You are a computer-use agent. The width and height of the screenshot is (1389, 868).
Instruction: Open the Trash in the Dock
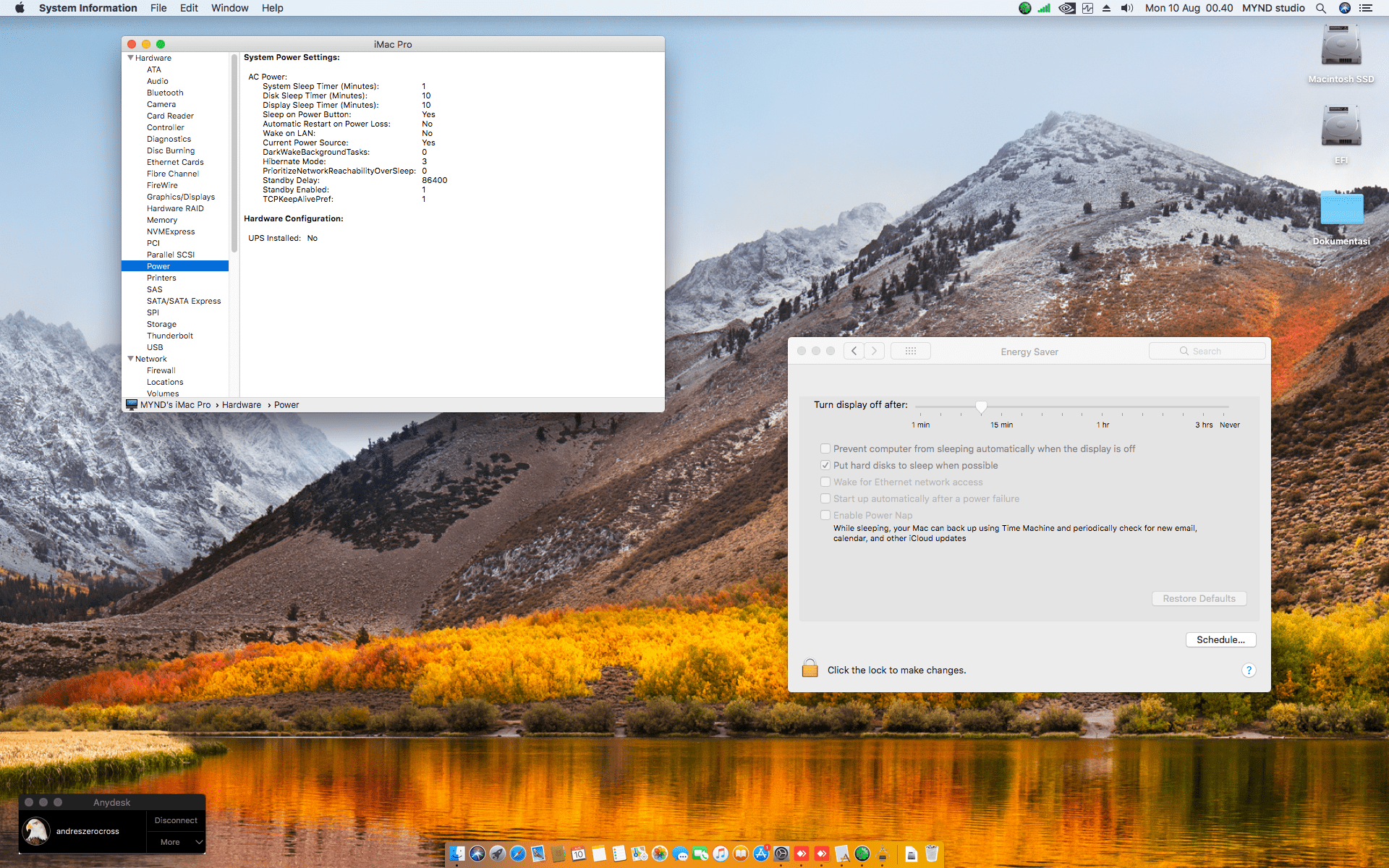coord(932,854)
